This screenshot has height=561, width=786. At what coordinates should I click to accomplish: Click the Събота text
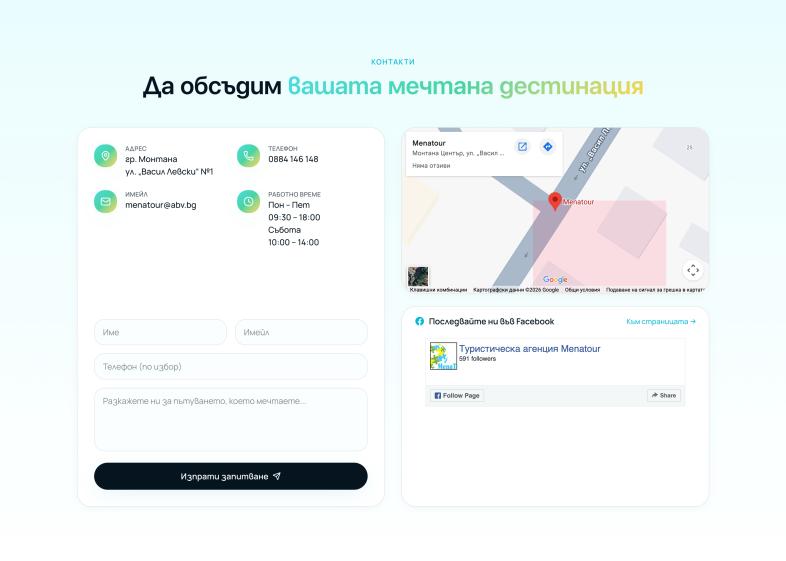[x=284, y=230]
